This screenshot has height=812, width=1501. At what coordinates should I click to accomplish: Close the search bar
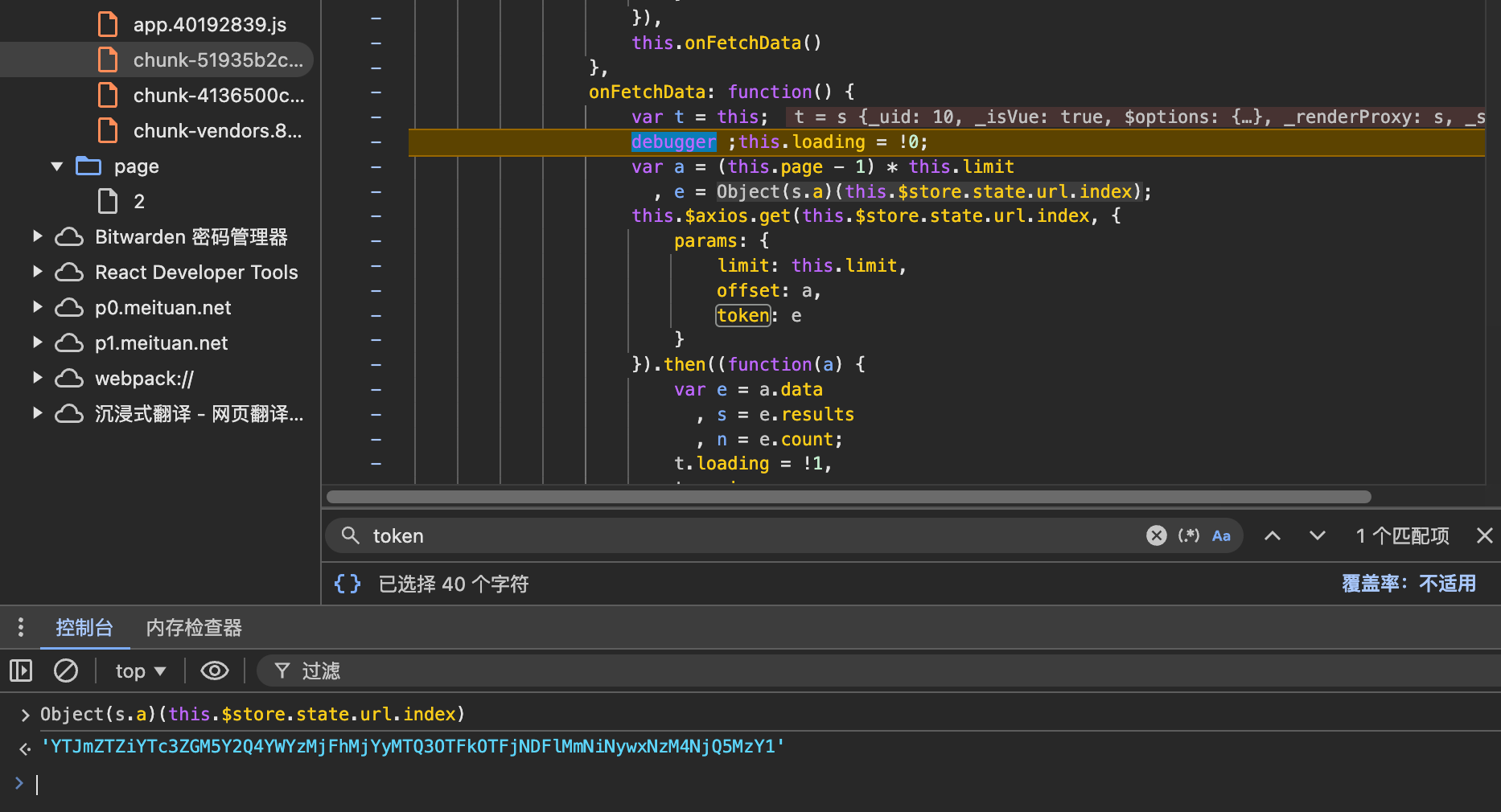tap(1484, 535)
